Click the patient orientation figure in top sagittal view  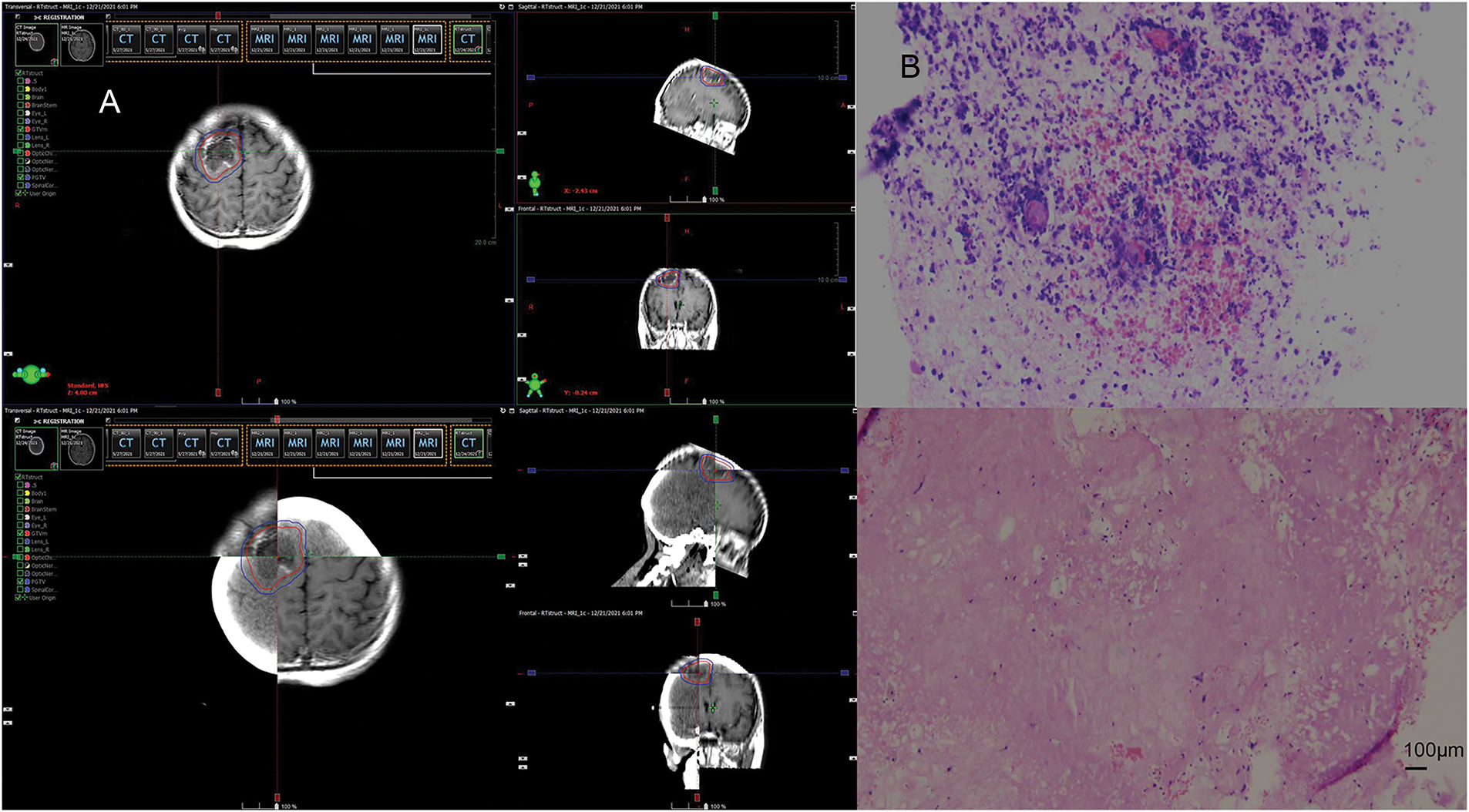(534, 183)
